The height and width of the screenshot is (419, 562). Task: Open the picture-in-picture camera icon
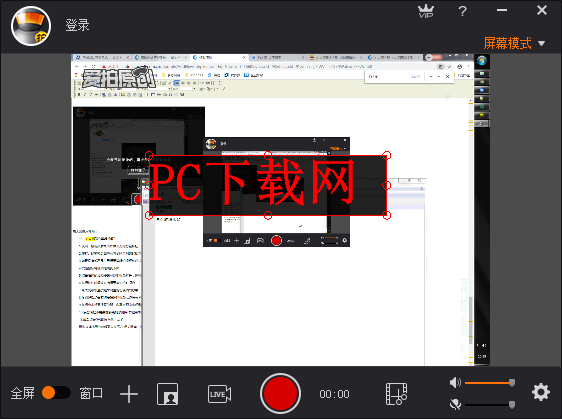[x=167, y=394]
